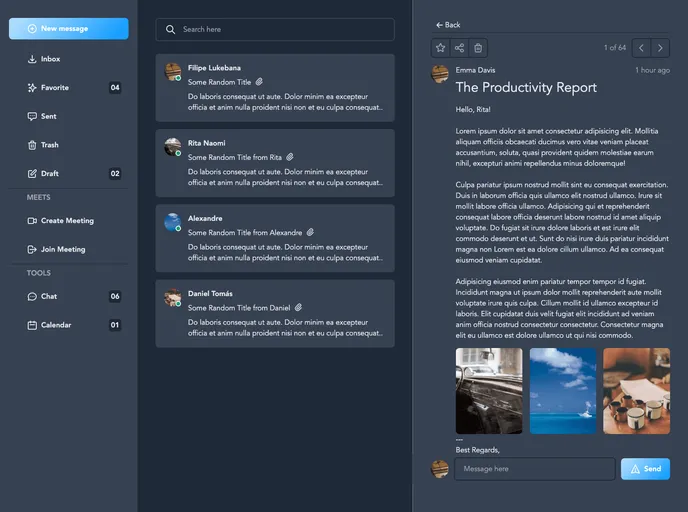Open the ocean and sky image attachment
This screenshot has width=688, height=512.
tap(563, 391)
